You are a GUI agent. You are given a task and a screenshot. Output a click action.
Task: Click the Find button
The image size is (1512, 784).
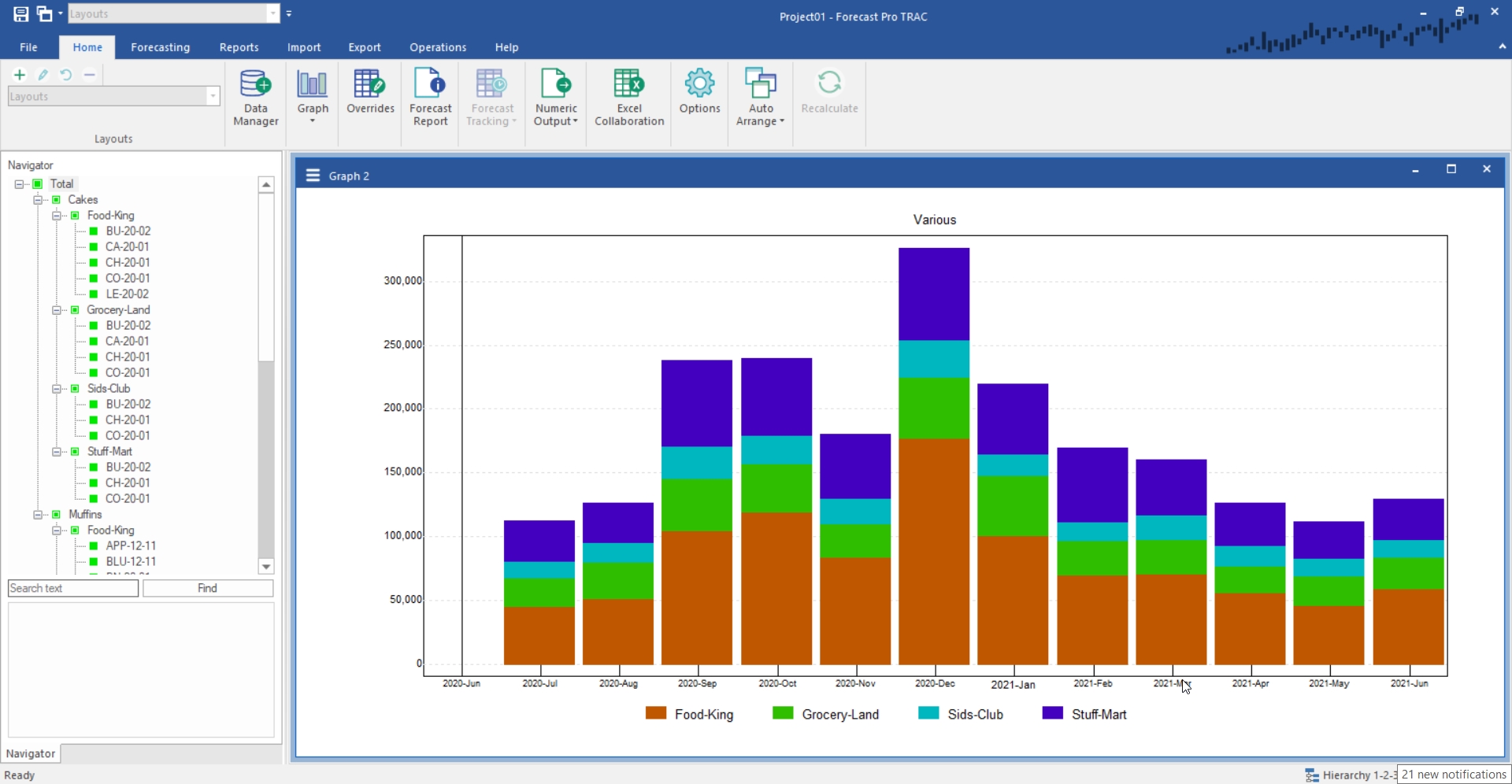click(208, 588)
